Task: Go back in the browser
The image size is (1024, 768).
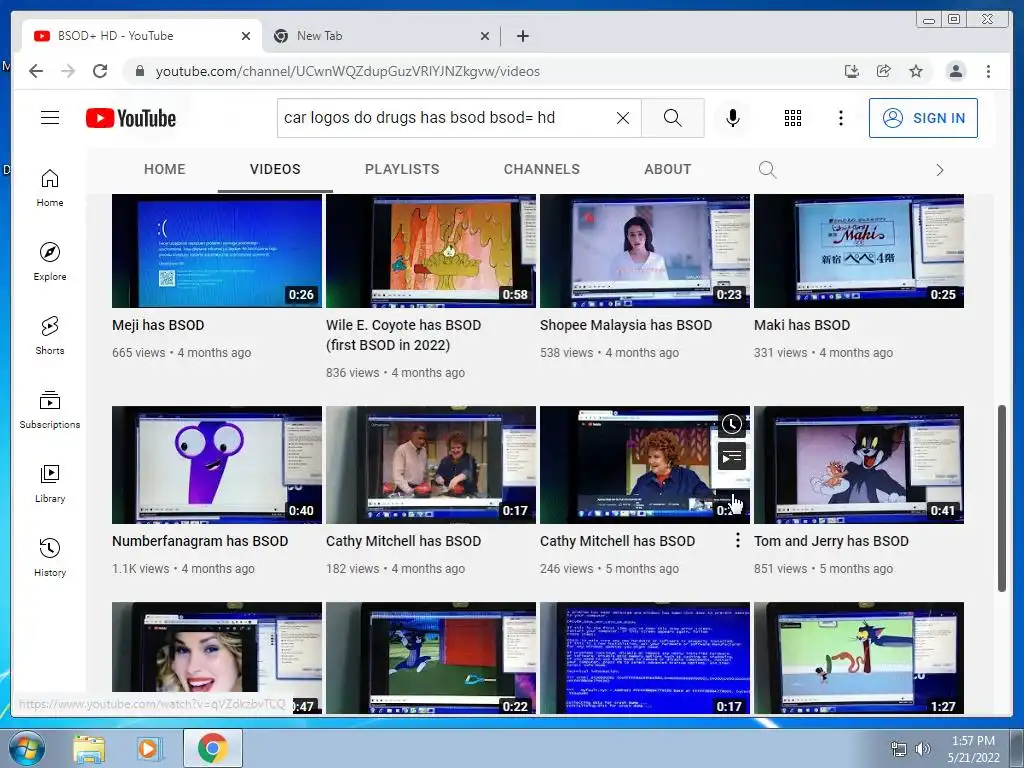Action: (36, 71)
